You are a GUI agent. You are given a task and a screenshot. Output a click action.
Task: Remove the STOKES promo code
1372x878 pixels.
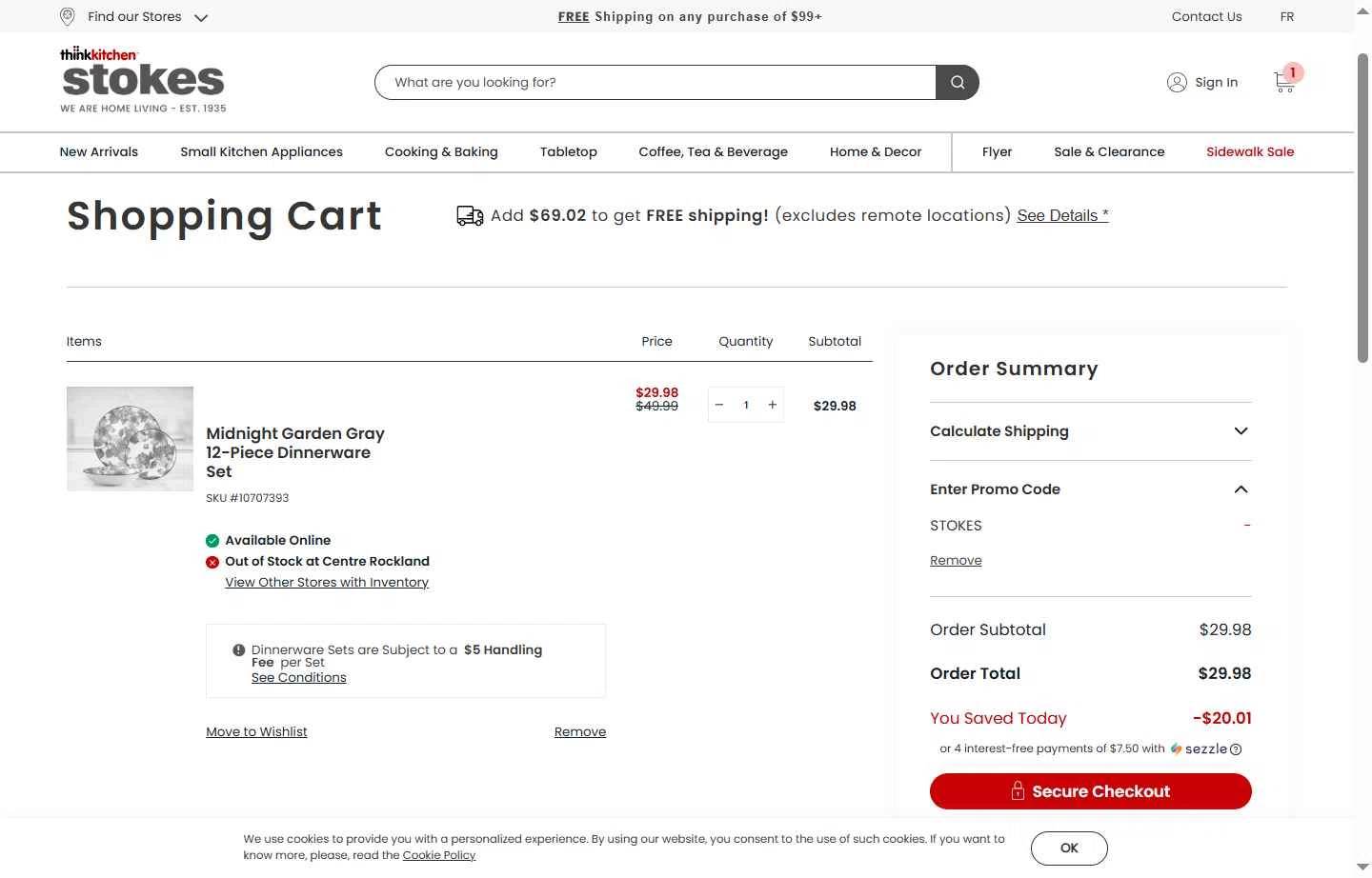pos(956,561)
